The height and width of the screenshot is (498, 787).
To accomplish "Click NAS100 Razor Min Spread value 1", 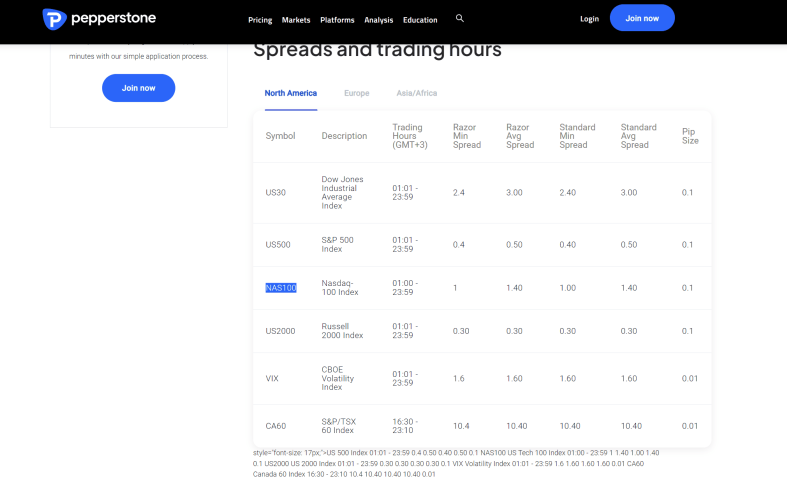I will coord(455,288).
